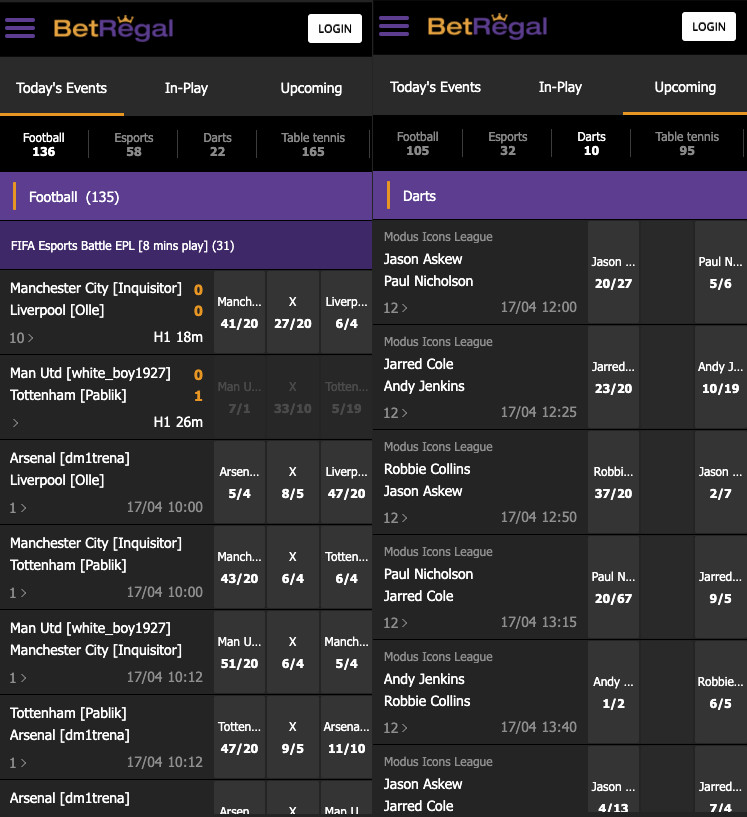Image resolution: width=747 pixels, height=817 pixels.
Task: Open Manchester City [Inquisitor] vs Liverpool live match
Action: [106, 312]
